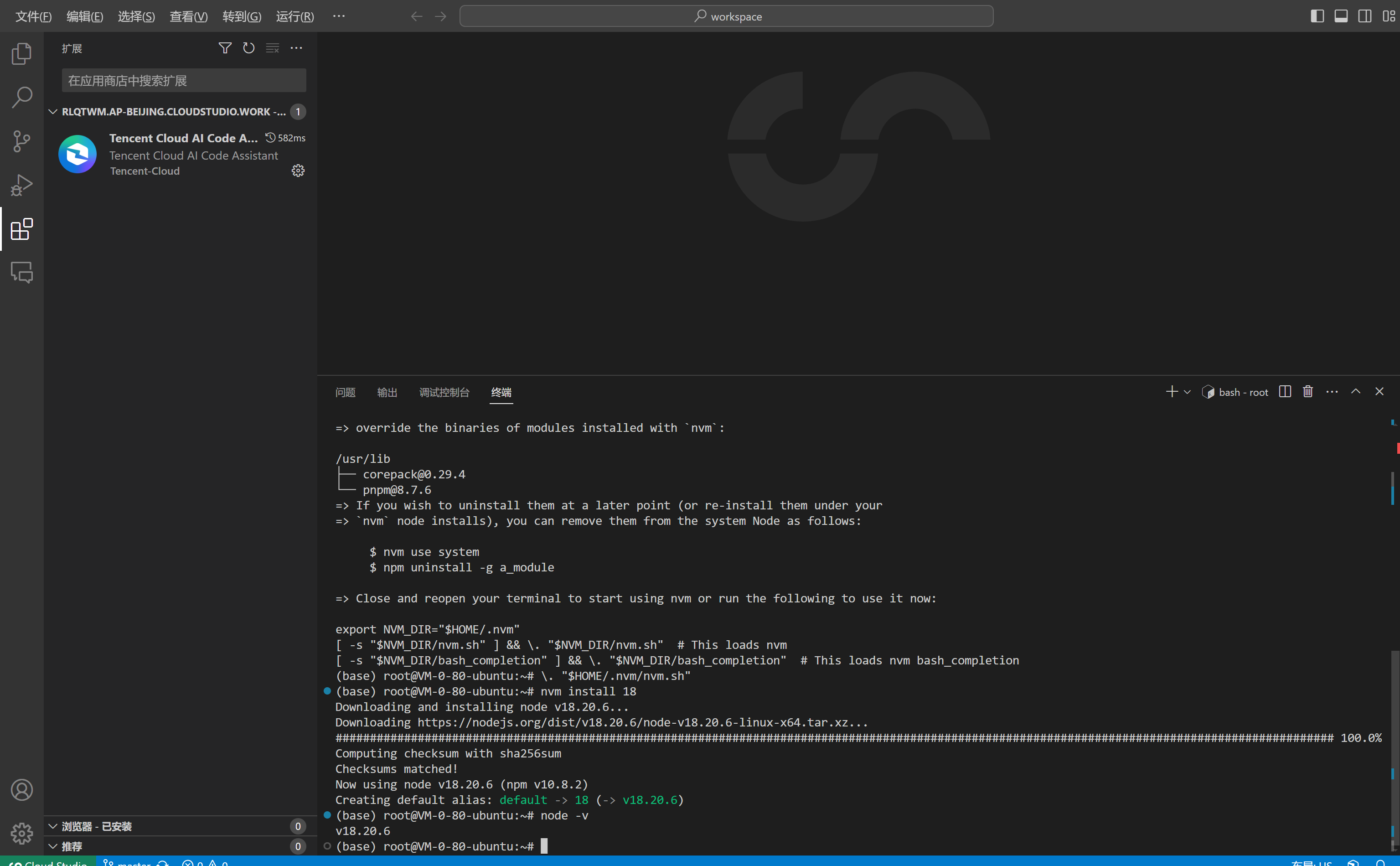Kill terminal with trash icon
The height and width of the screenshot is (866, 1400).
pos(1308,392)
